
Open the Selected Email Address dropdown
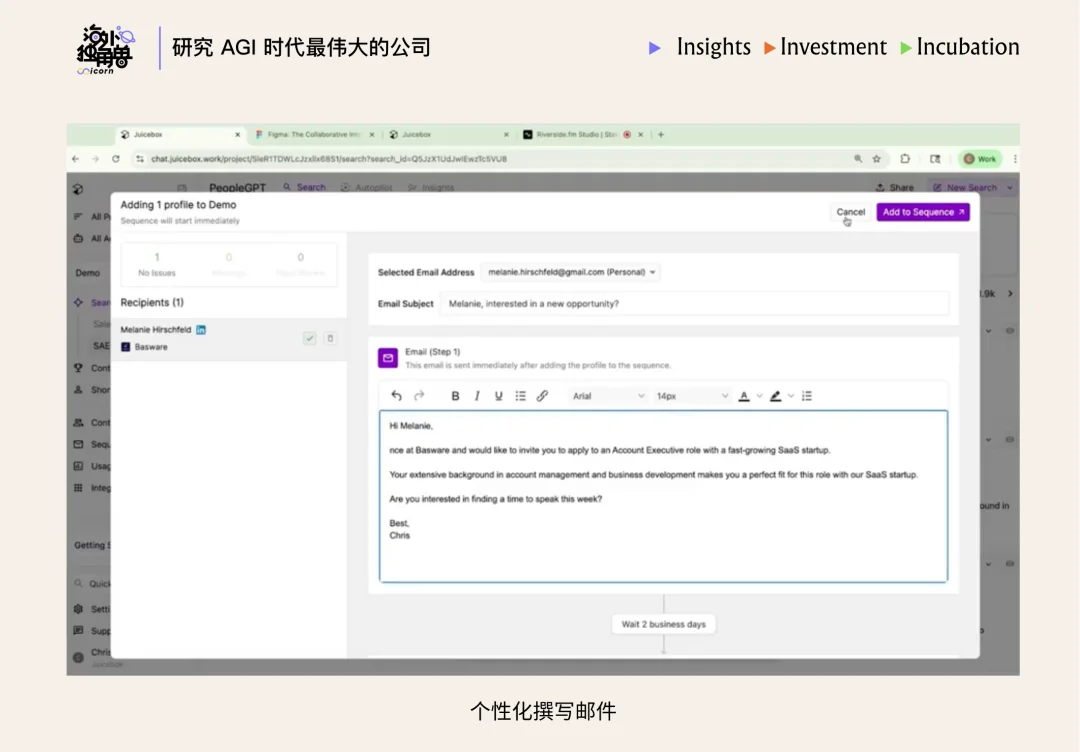[x=570, y=272]
